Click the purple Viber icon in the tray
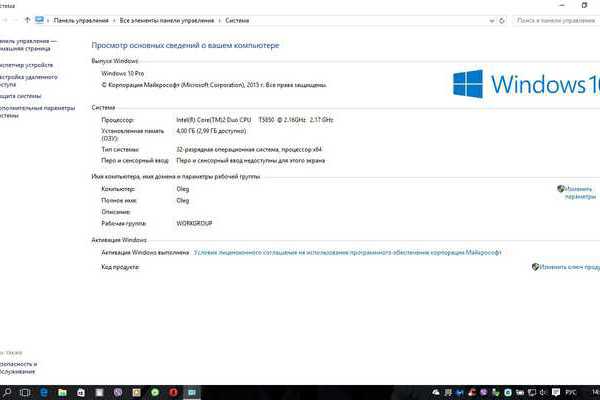 (x=484, y=392)
